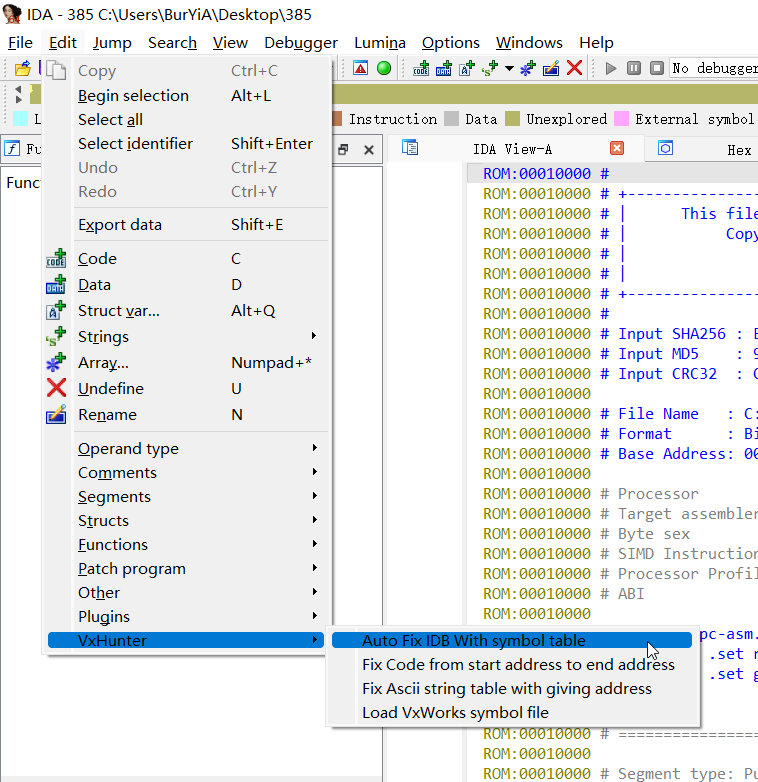The height and width of the screenshot is (782, 758).
Task: Float the Functions panel window
Action: click(343, 150)
